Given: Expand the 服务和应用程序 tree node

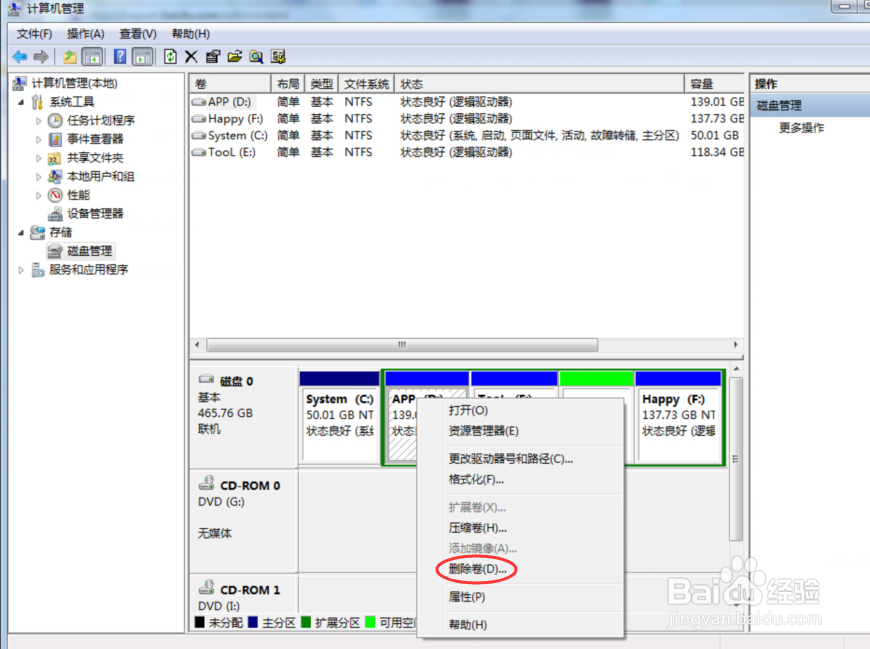Looking at the screenshot, I should tap(20, 268).
